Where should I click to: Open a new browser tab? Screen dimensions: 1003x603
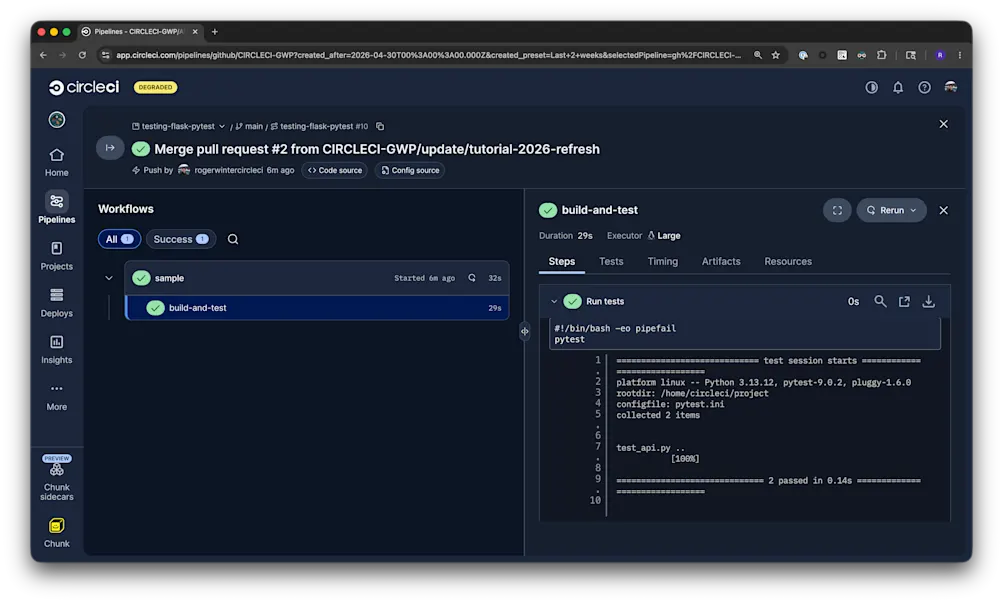[215, 31]
